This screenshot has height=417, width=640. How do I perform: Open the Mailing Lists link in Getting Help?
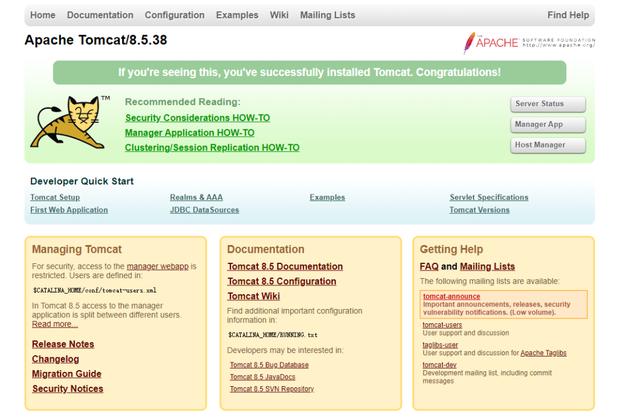487,267
